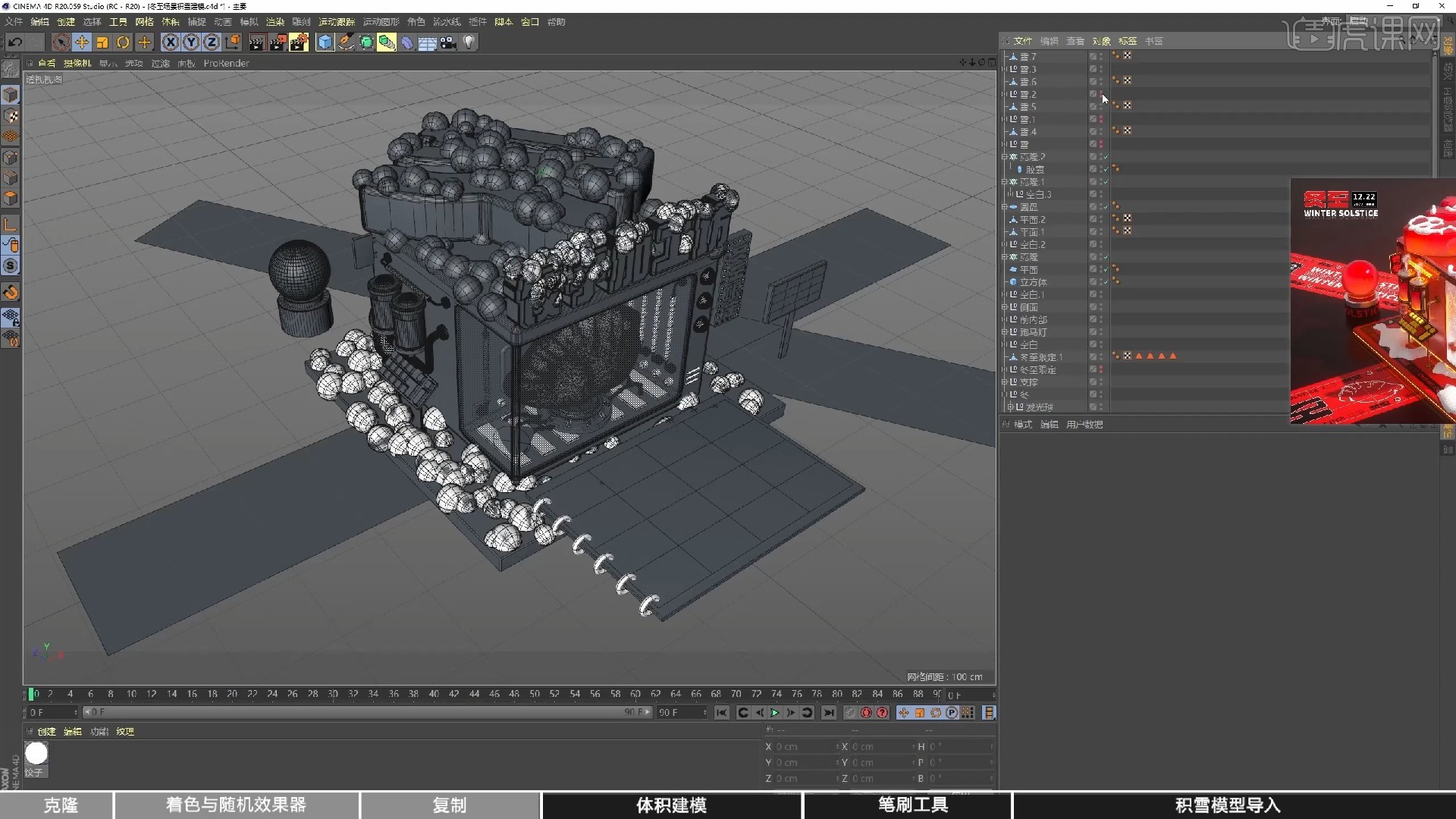
Task: Expand the 雪.3 null object
Action: point(1005,69)
